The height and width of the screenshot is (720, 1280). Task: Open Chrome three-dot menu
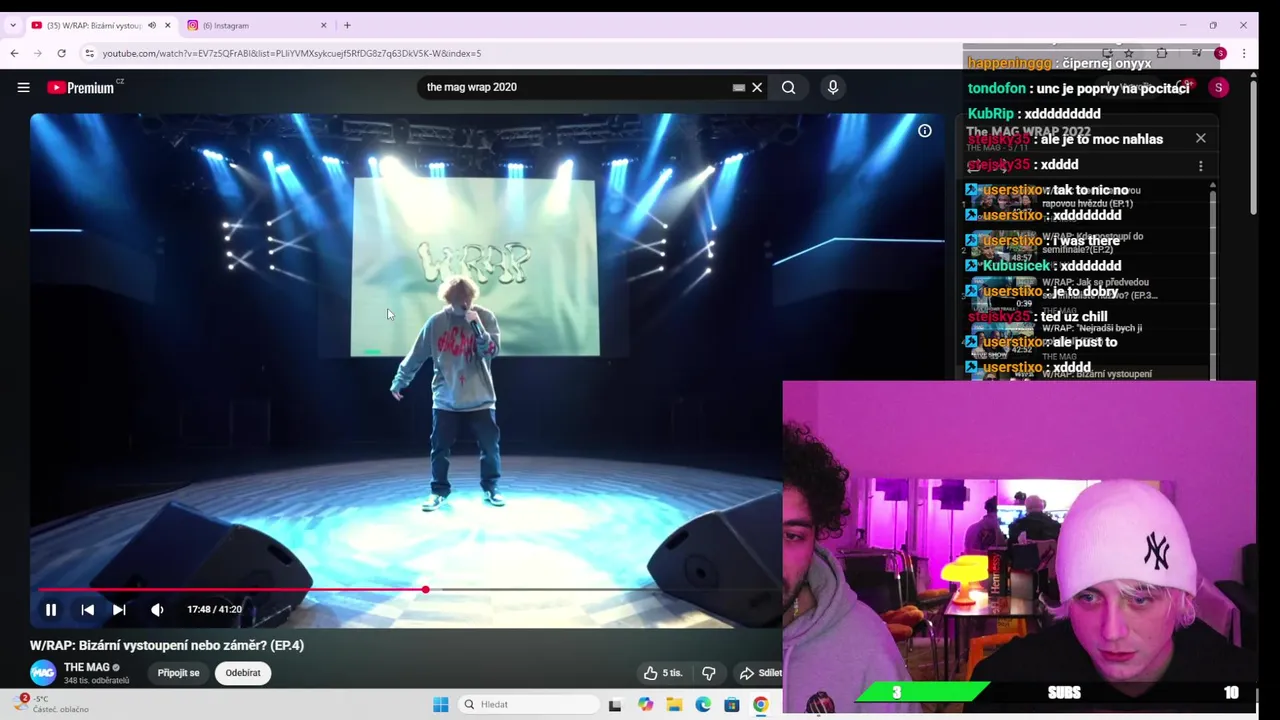[x=1244, y=53]
